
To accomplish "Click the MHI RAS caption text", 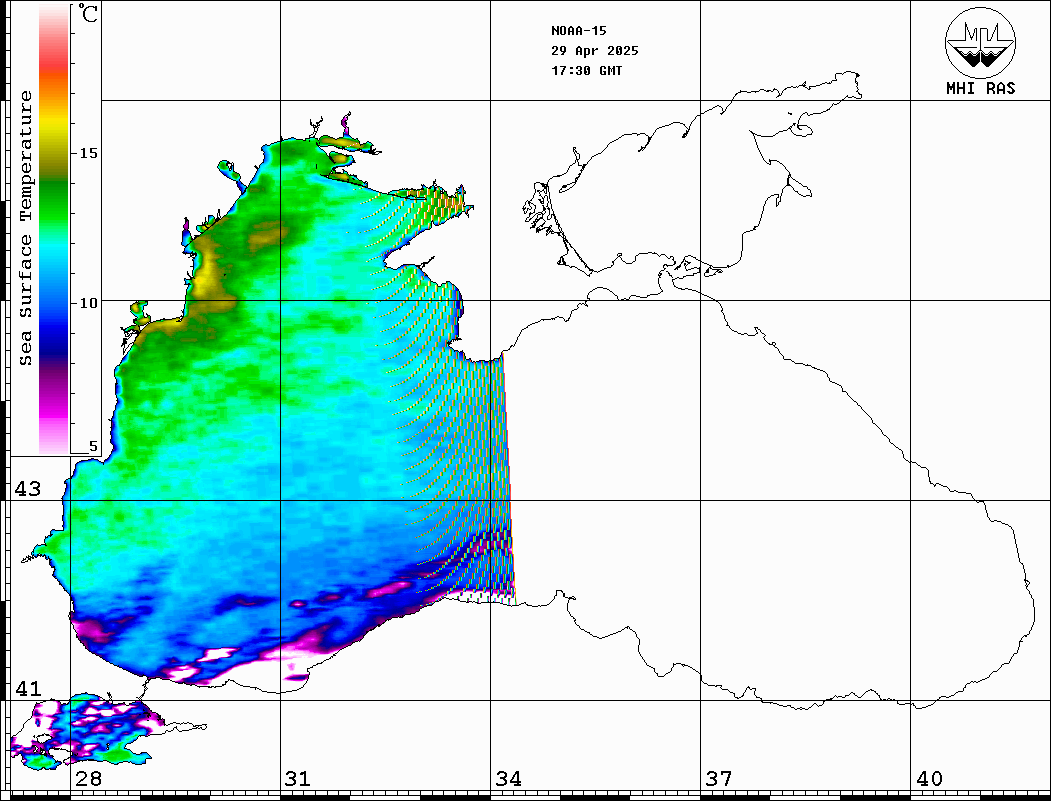I will (x=980, y=88).
